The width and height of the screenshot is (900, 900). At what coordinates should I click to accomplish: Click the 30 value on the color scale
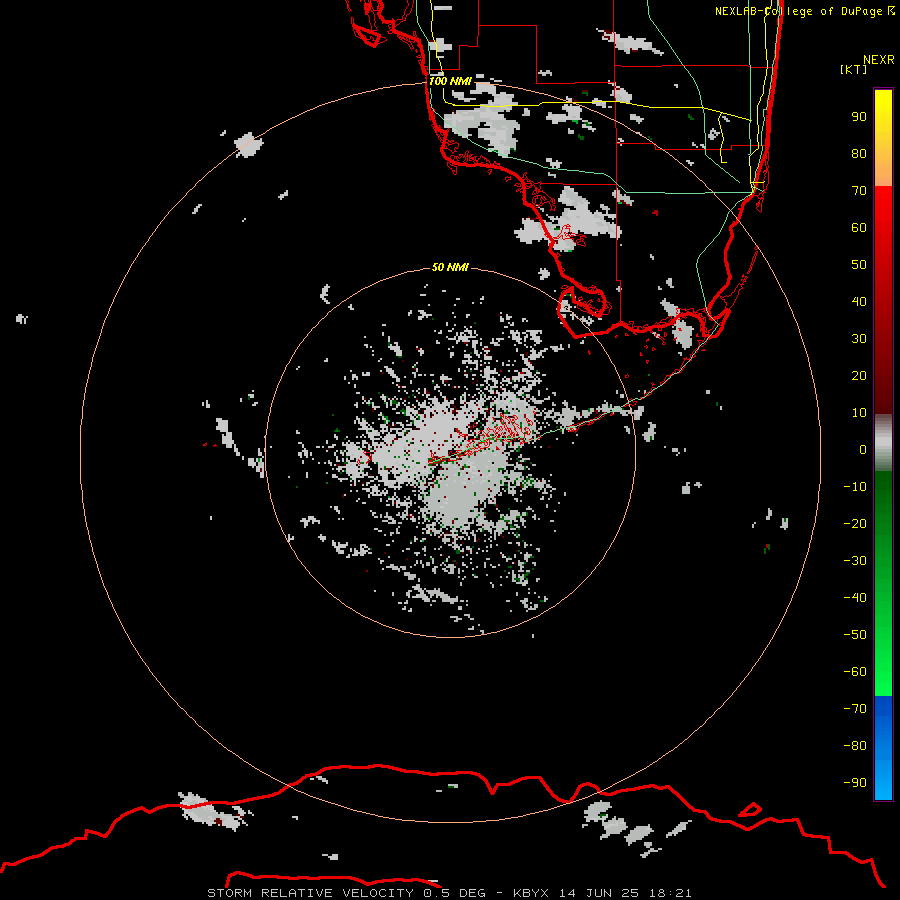coord(859,339)
